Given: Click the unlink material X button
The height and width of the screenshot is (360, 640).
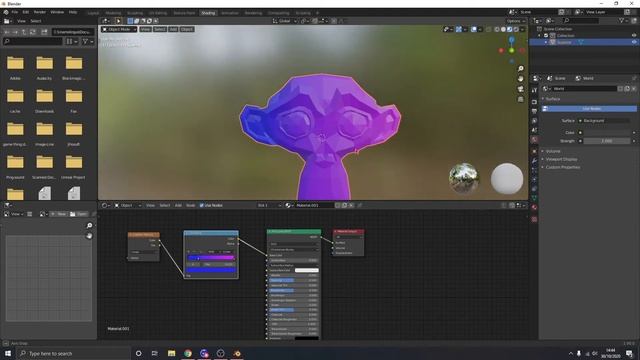Looking at the screenshot, I should [351, 205].
